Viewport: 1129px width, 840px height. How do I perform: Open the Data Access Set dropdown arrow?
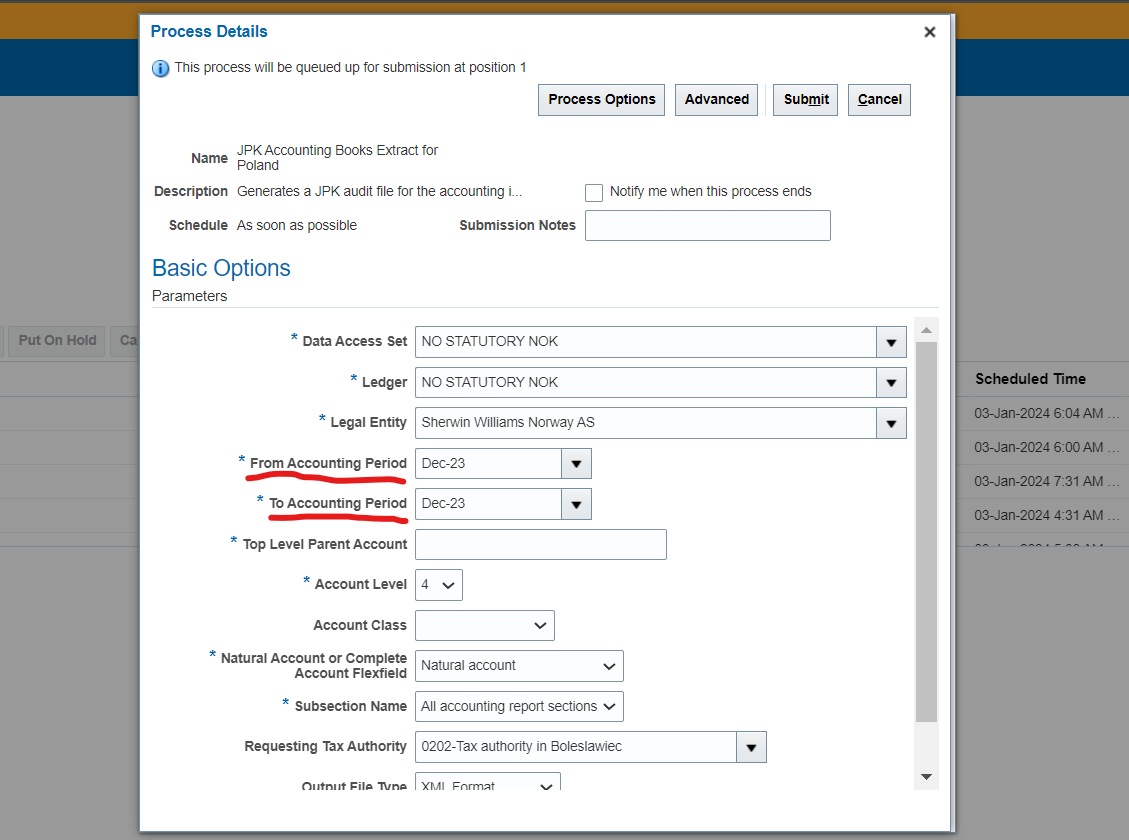point(890,342)
